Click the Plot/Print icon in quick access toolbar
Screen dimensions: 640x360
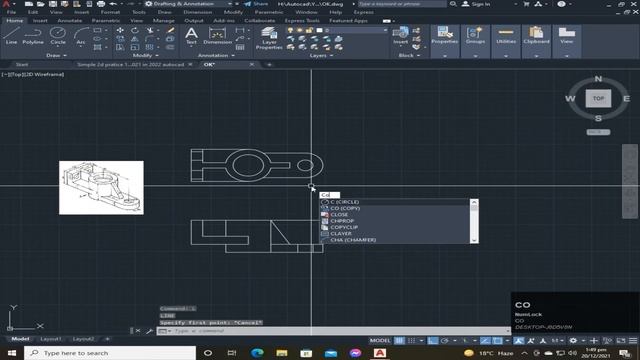click(101, 4)
